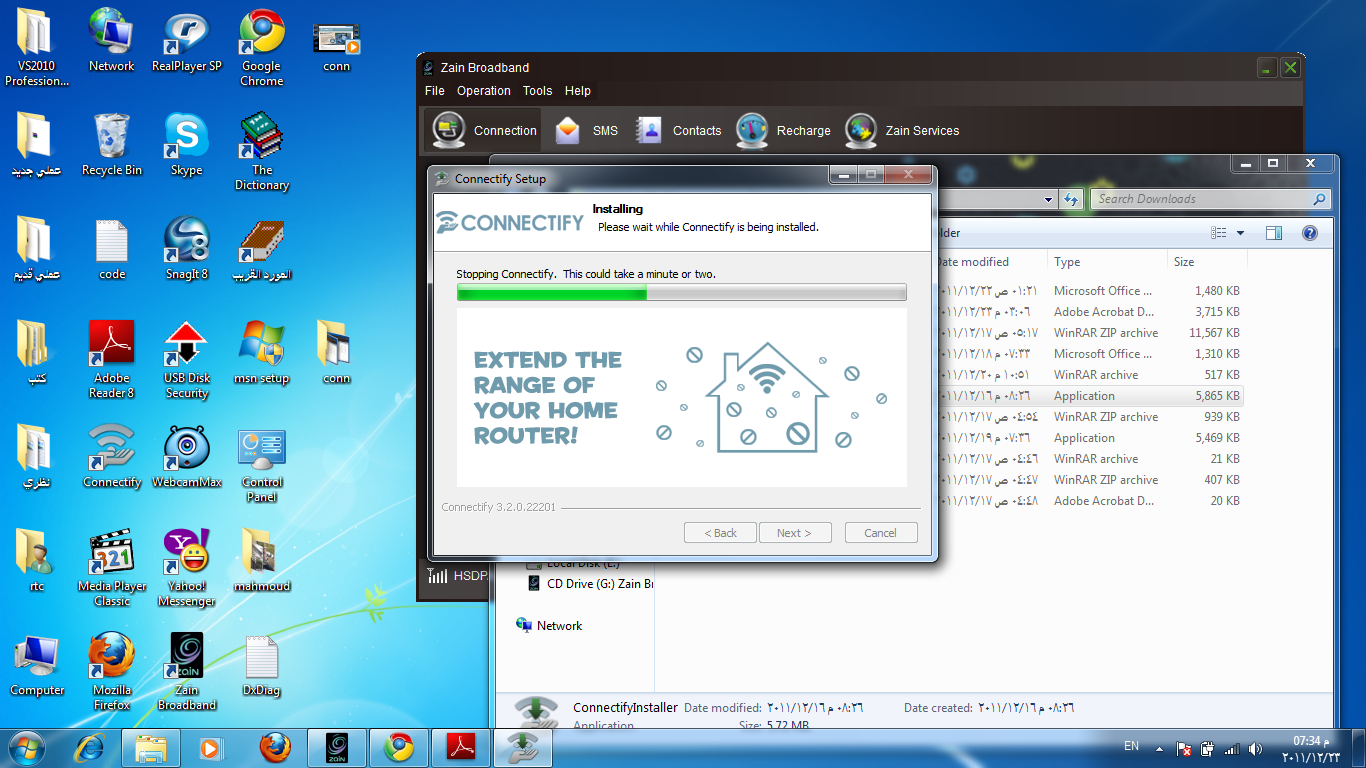The height and width of the screenshot is (768, 1366).
Task: Select the Mozilla Firefox desktop shortcut
Action: click(112, 672)
